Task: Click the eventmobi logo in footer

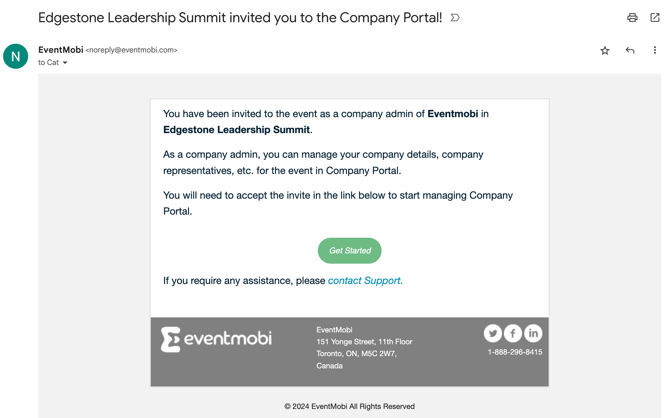Action: pos(217,340)
